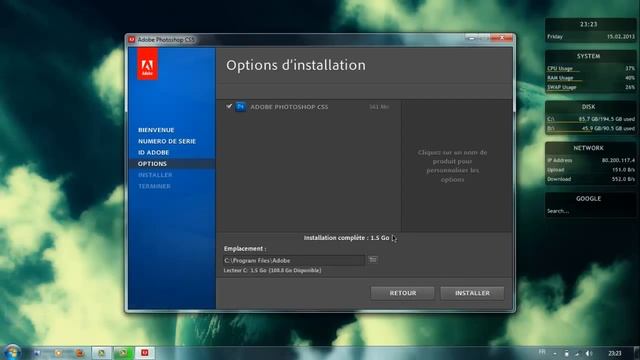Click the 'Options d'installation' heading
This screenshot has height=360, width=640.
[x=296, y=65]
